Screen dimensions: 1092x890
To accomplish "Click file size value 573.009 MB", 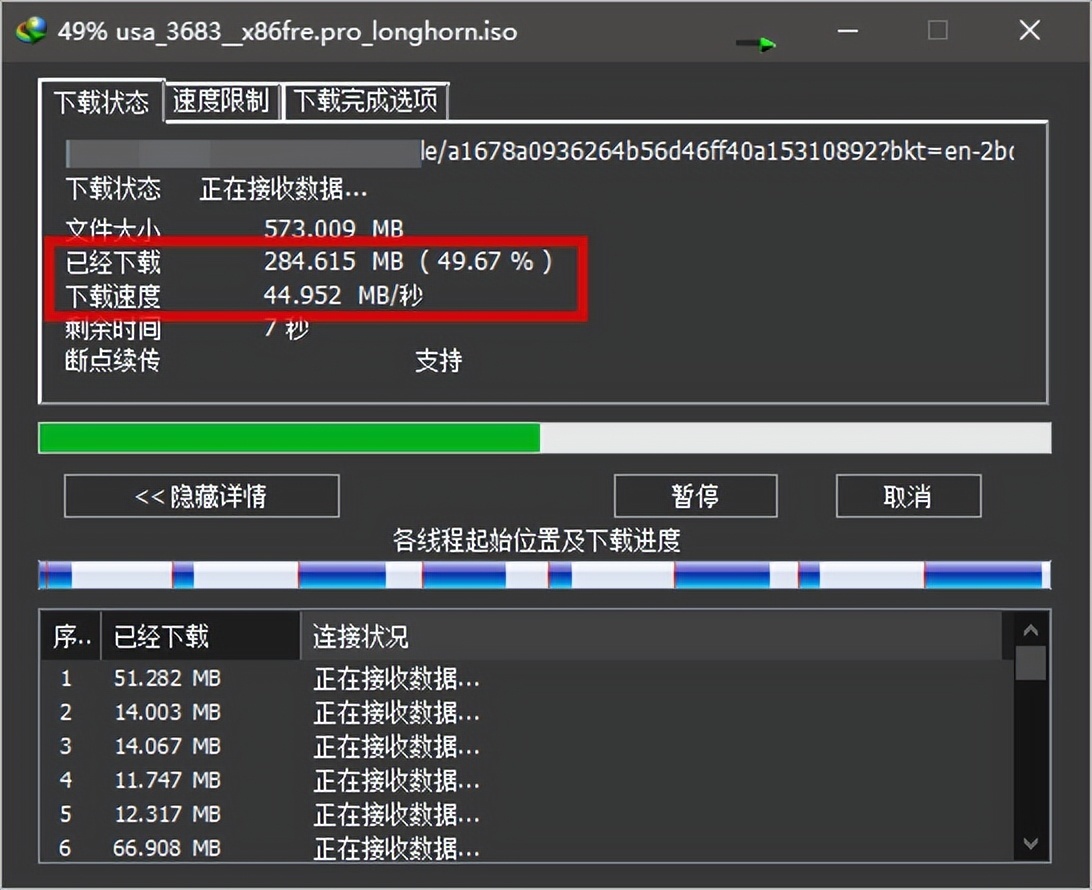I will click(x=334, y=228).
